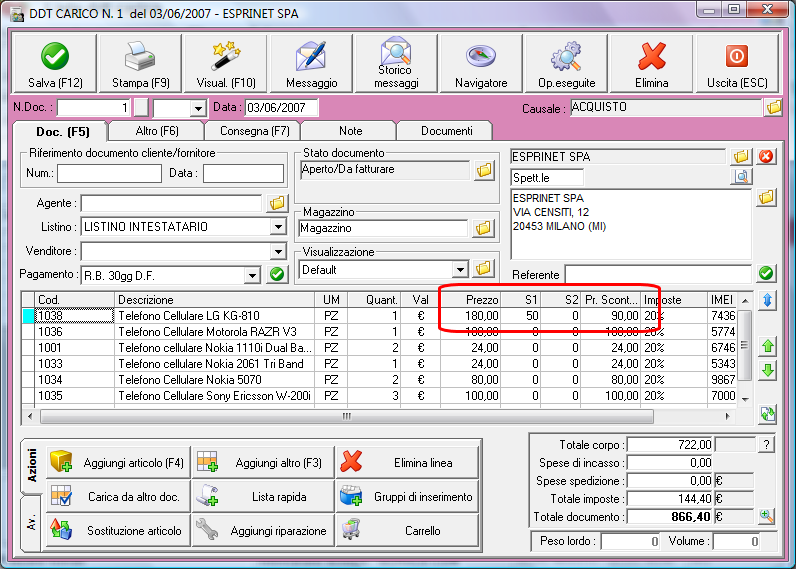Screen dimensions: 796x569
Task: Click the Referente input field
Action: point(658,274)
